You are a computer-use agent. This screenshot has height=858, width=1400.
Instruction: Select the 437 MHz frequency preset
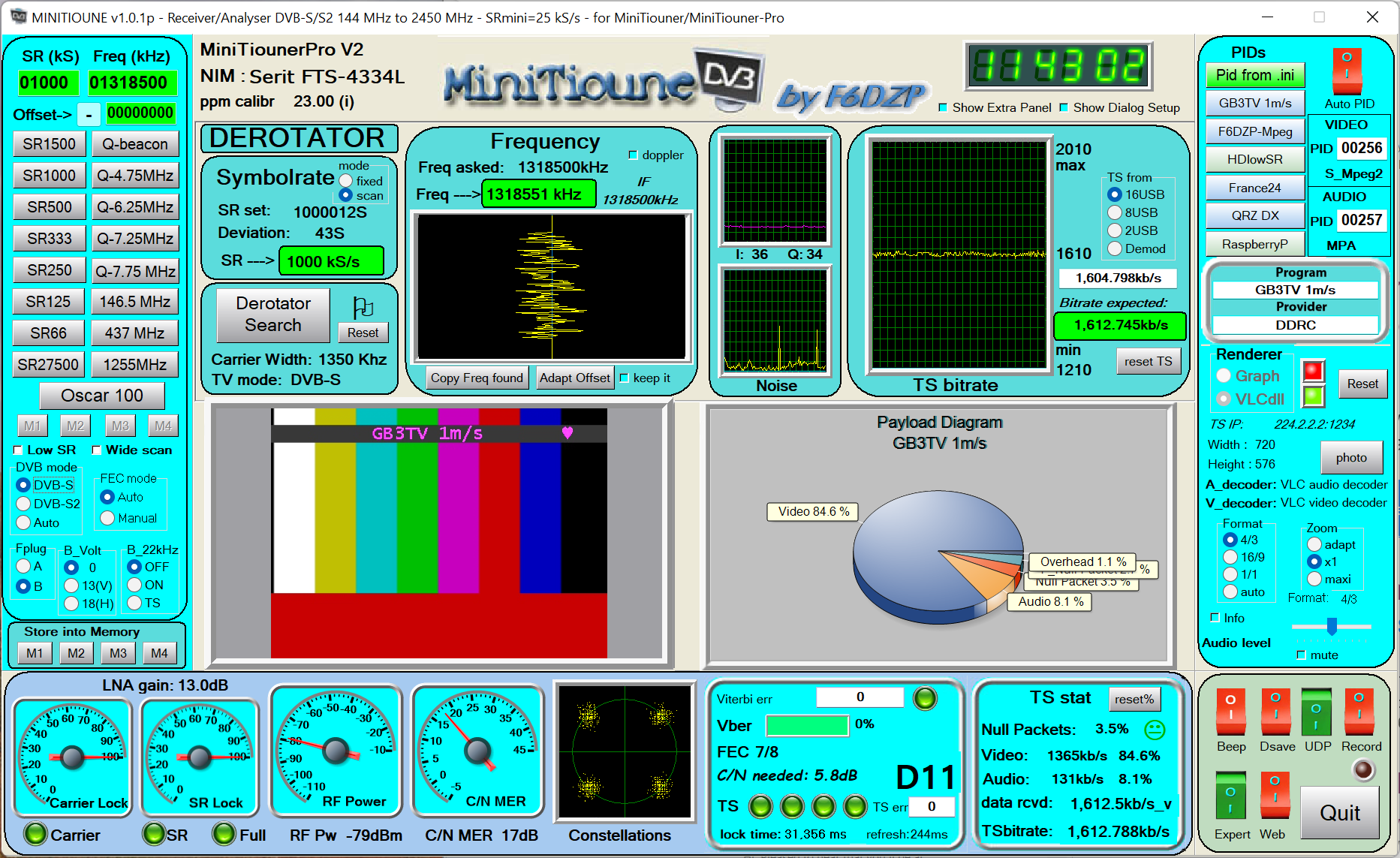point(135,333)
